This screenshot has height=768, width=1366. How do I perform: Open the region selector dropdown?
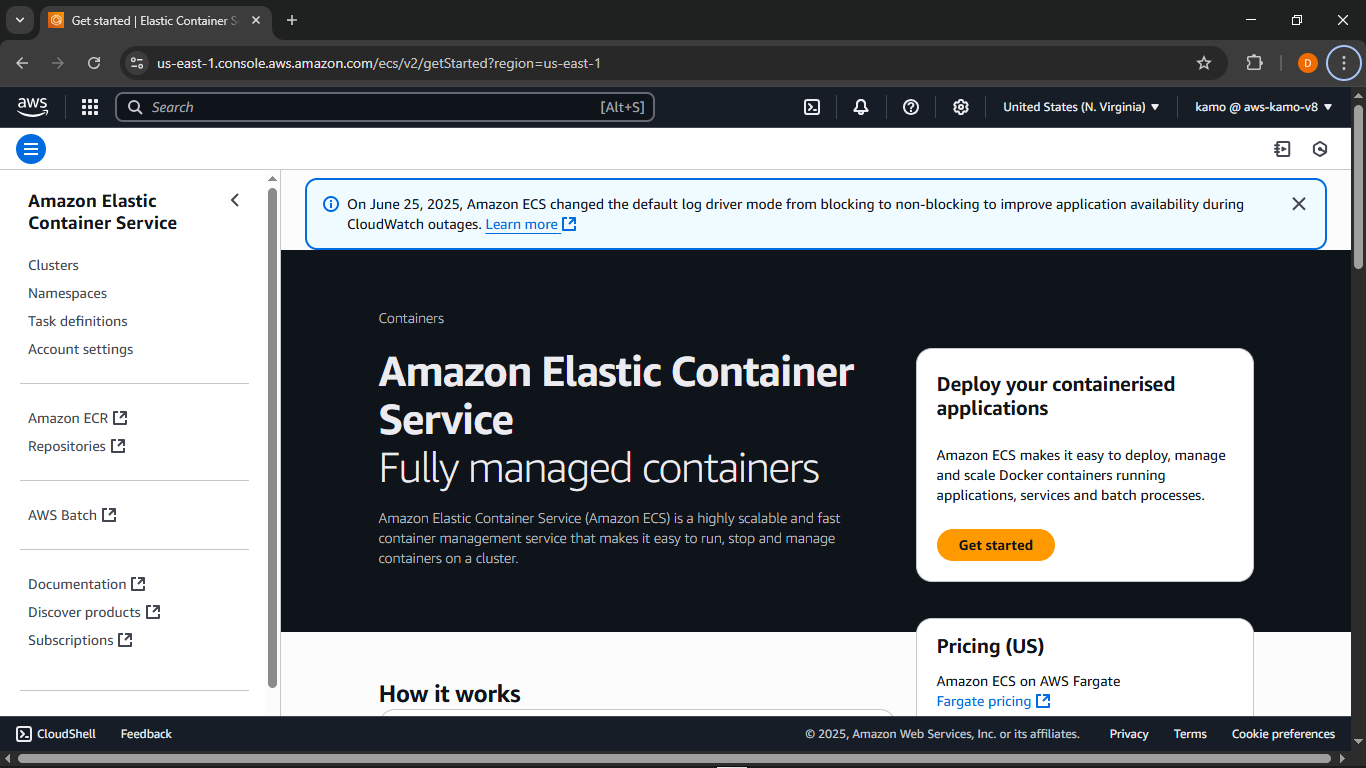coord(1080,107)
